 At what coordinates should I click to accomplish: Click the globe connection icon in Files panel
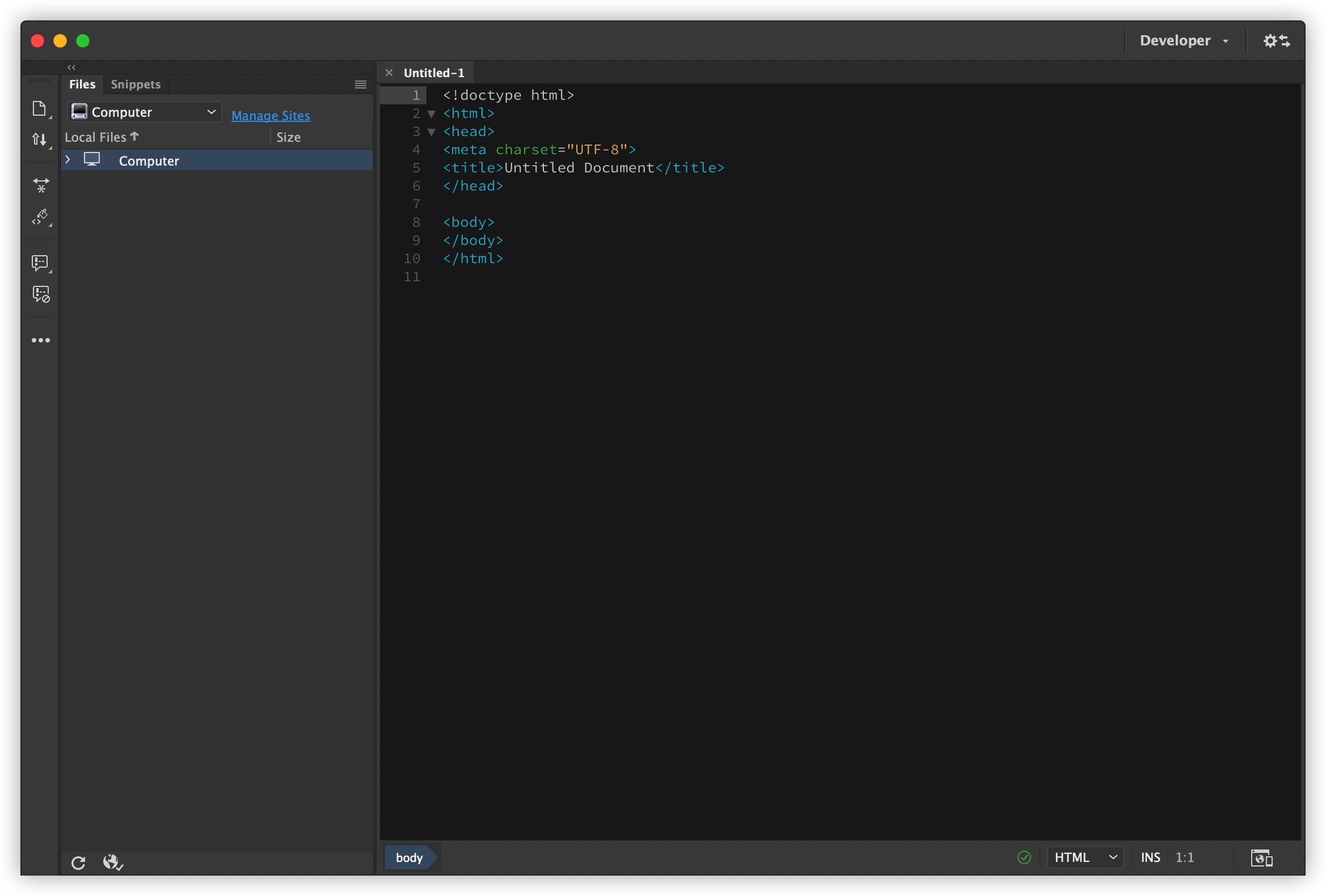tap(112, 862)
